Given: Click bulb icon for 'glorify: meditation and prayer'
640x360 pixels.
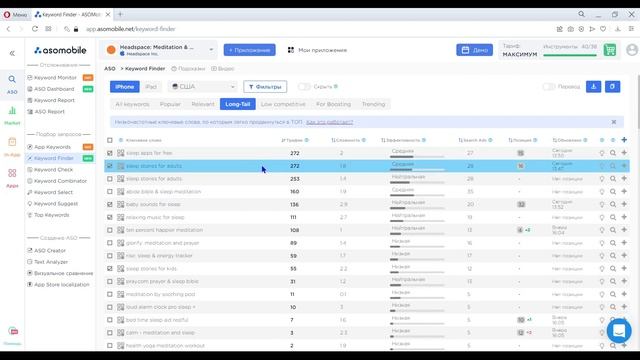Looking at the screenshot, I should (x=602, y=243).
